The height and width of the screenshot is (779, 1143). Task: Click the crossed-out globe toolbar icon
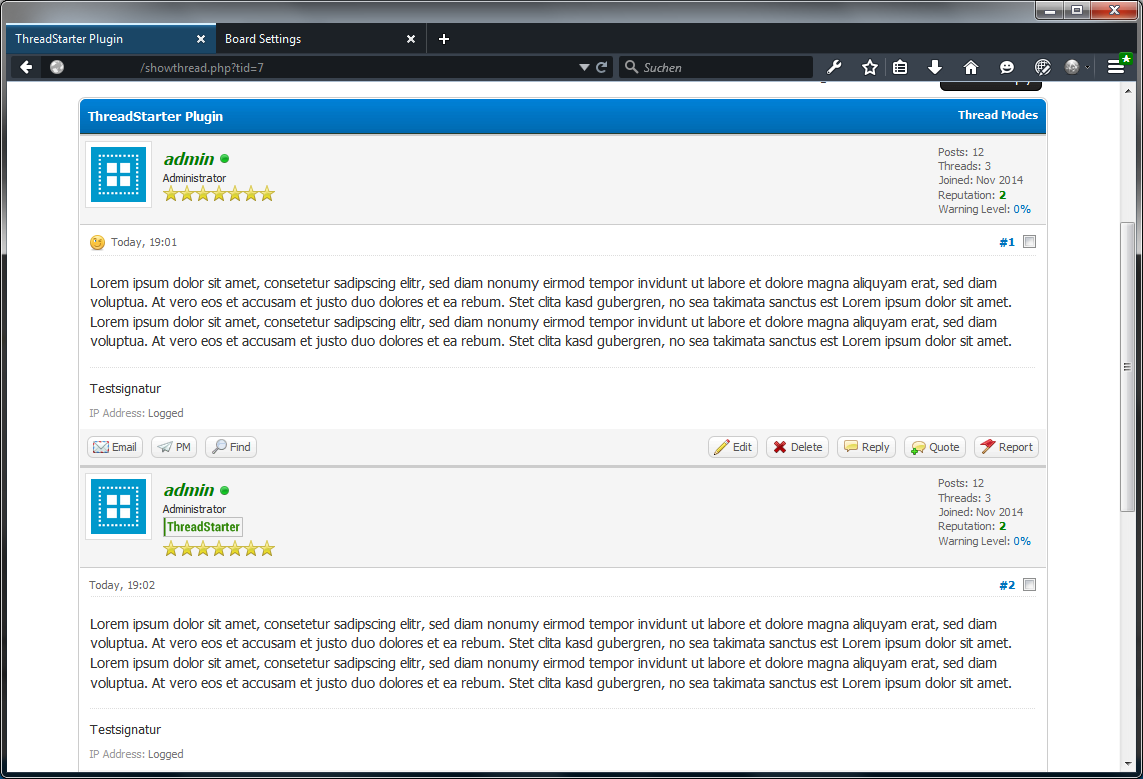click(1042, 67)
